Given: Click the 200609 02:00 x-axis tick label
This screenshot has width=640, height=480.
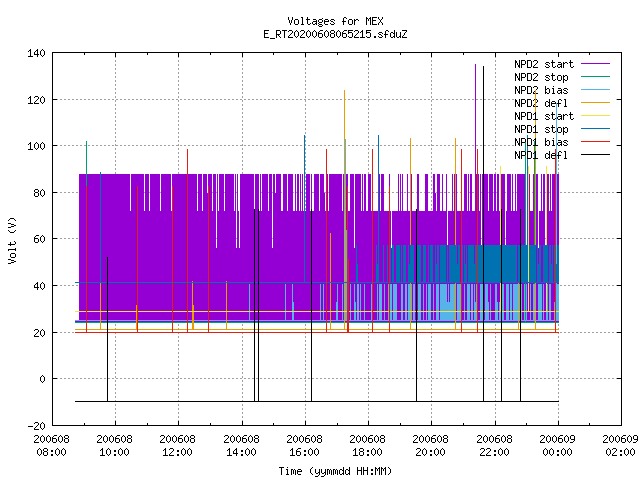Looking at the screenshot, I should click(620, 446).
